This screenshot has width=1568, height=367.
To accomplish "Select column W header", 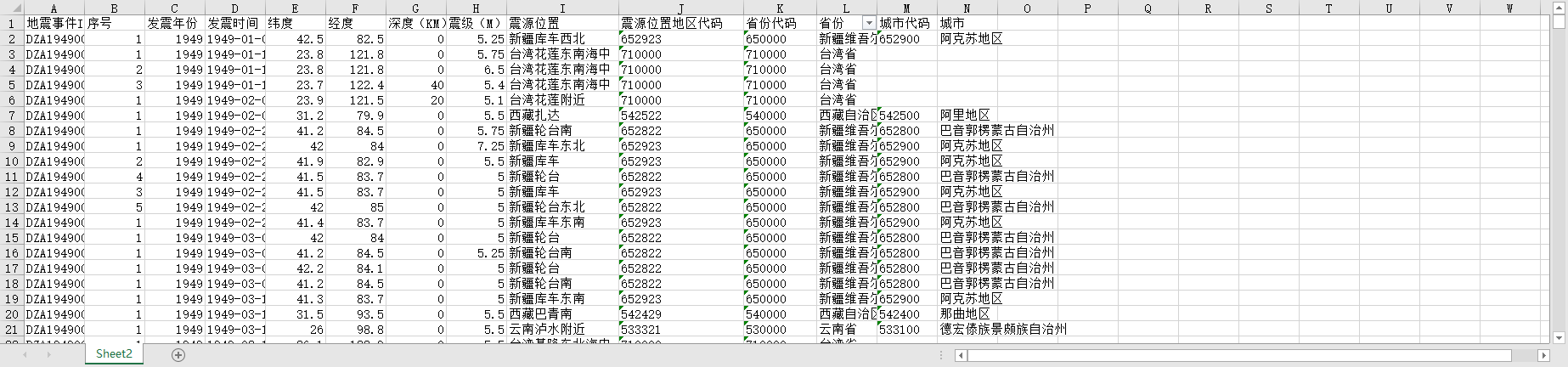I will pos(1509,8).
